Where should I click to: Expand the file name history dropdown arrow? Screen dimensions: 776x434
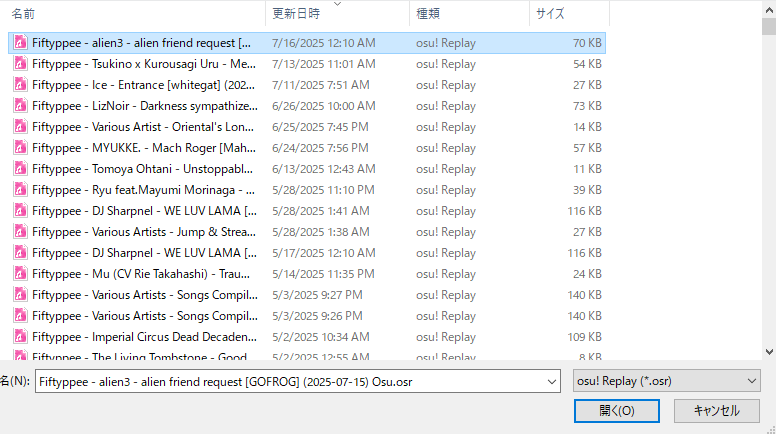point(551,382)
